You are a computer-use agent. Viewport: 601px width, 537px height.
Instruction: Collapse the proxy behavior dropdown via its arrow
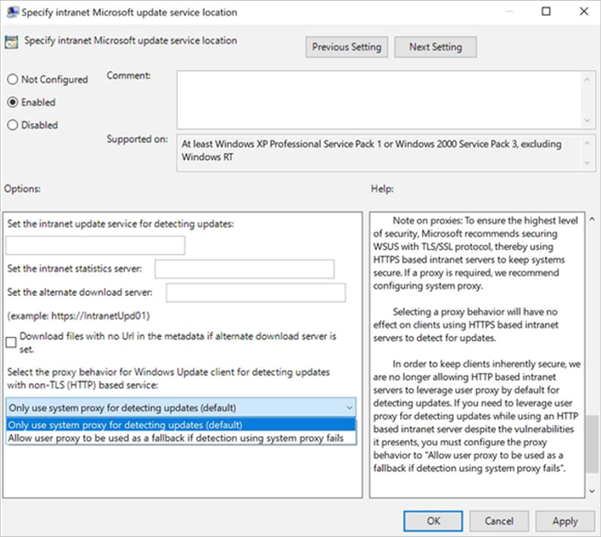349,407
